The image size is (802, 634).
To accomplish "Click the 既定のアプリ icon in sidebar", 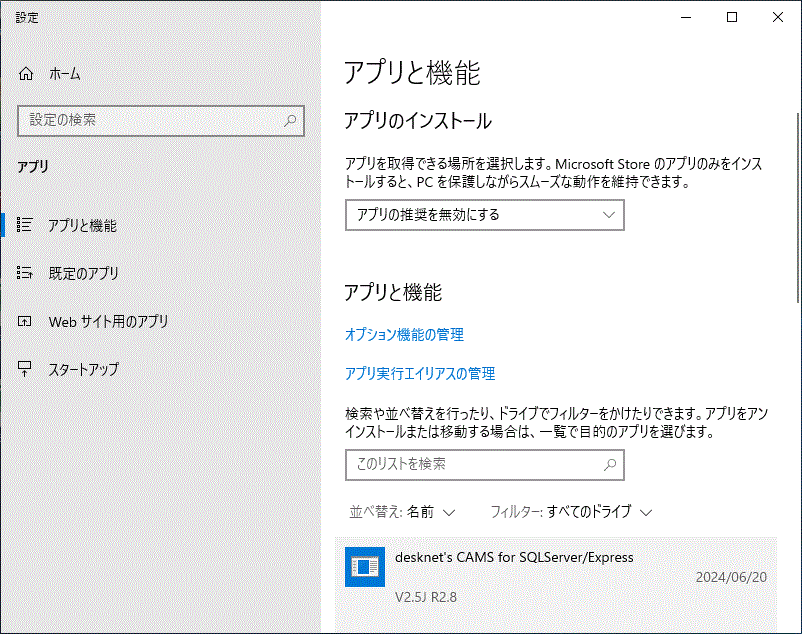I will coord(25,273).
